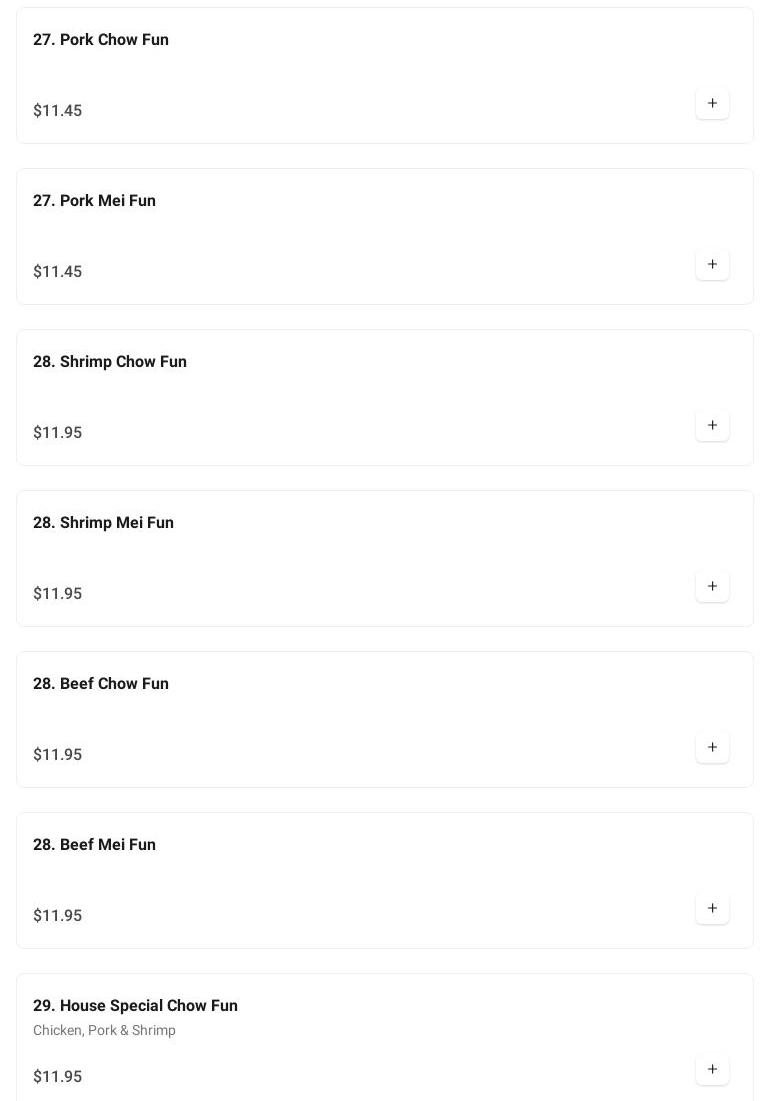This screenshot has height=1101, width=770.
Task: Tap plus icon for Shrimp Mei Fun
Action: tap(712, 587)
